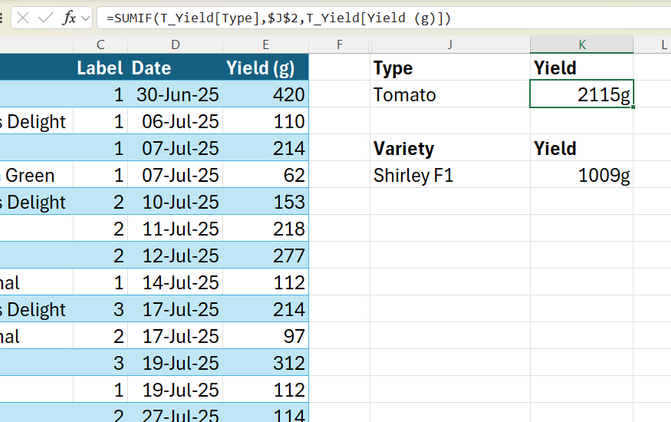
Task: Select column D header
Action: [x=175, y=45]
